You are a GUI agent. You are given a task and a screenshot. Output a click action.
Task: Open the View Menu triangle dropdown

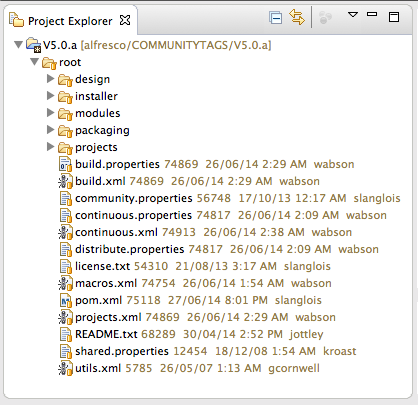point(353,15)
